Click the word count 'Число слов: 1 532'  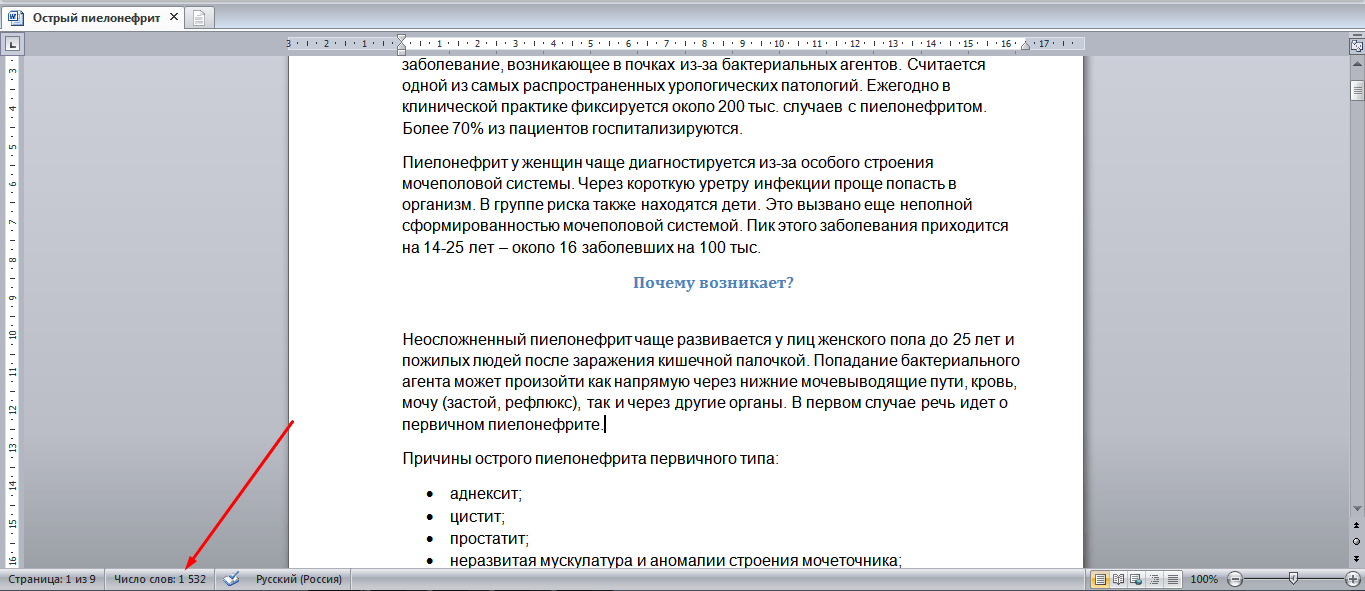[x=160, y=579]
